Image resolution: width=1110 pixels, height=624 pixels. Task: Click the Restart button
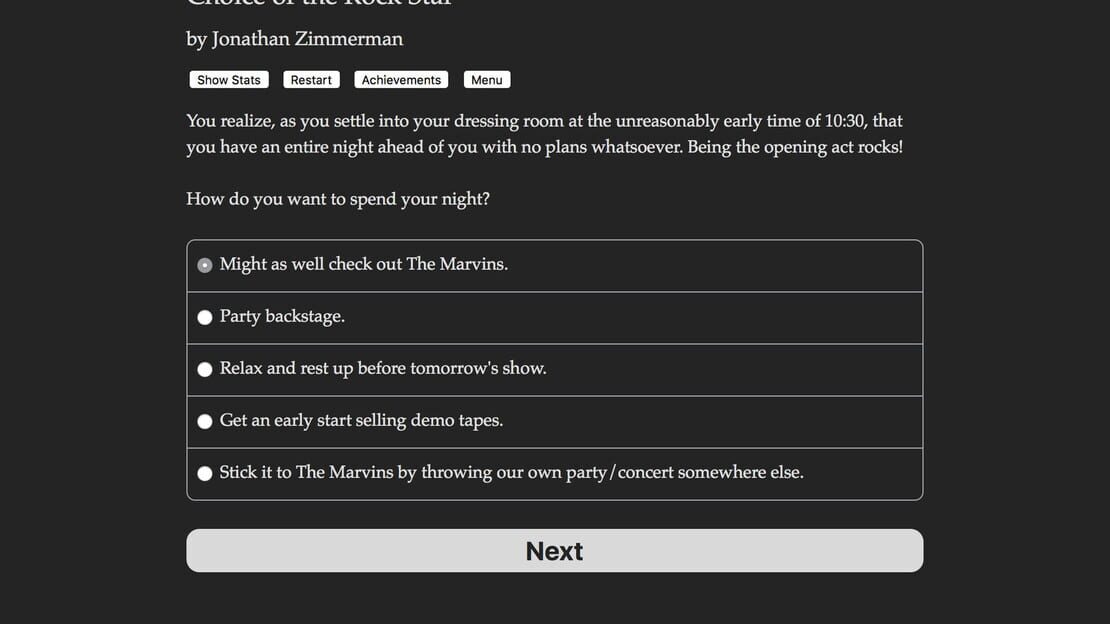311,80
